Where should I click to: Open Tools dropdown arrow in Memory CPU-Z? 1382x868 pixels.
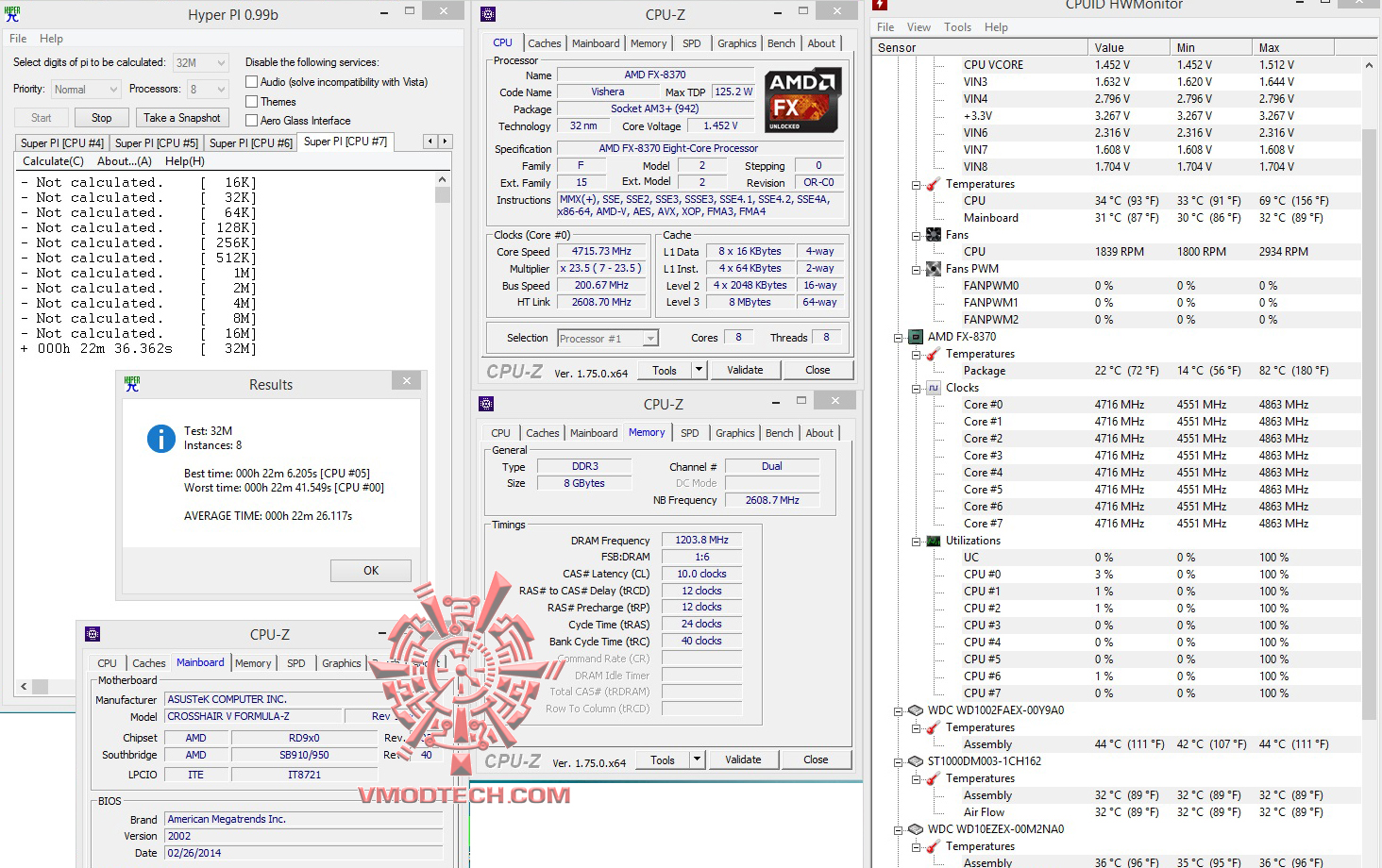click(697, 759)
